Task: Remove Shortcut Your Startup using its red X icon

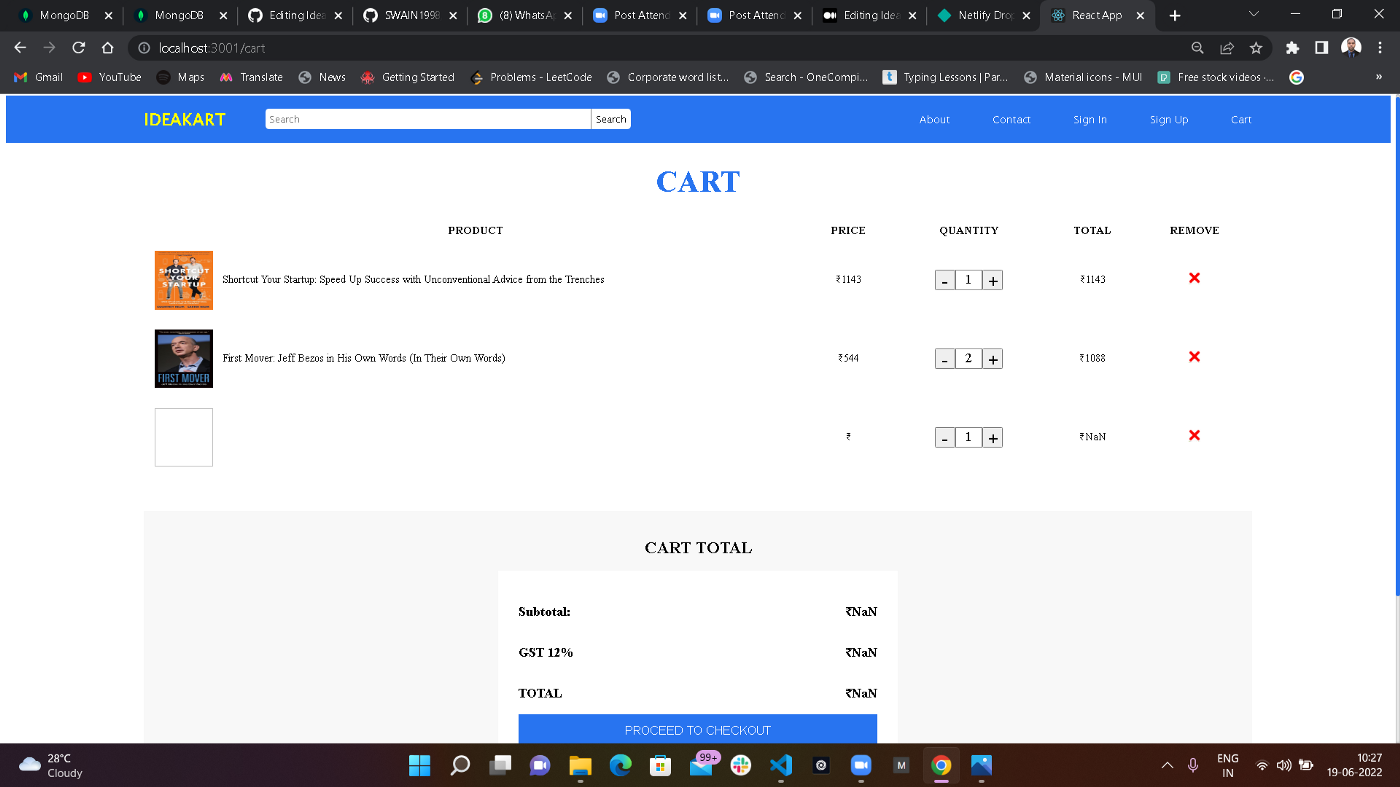Action: 1194,279
